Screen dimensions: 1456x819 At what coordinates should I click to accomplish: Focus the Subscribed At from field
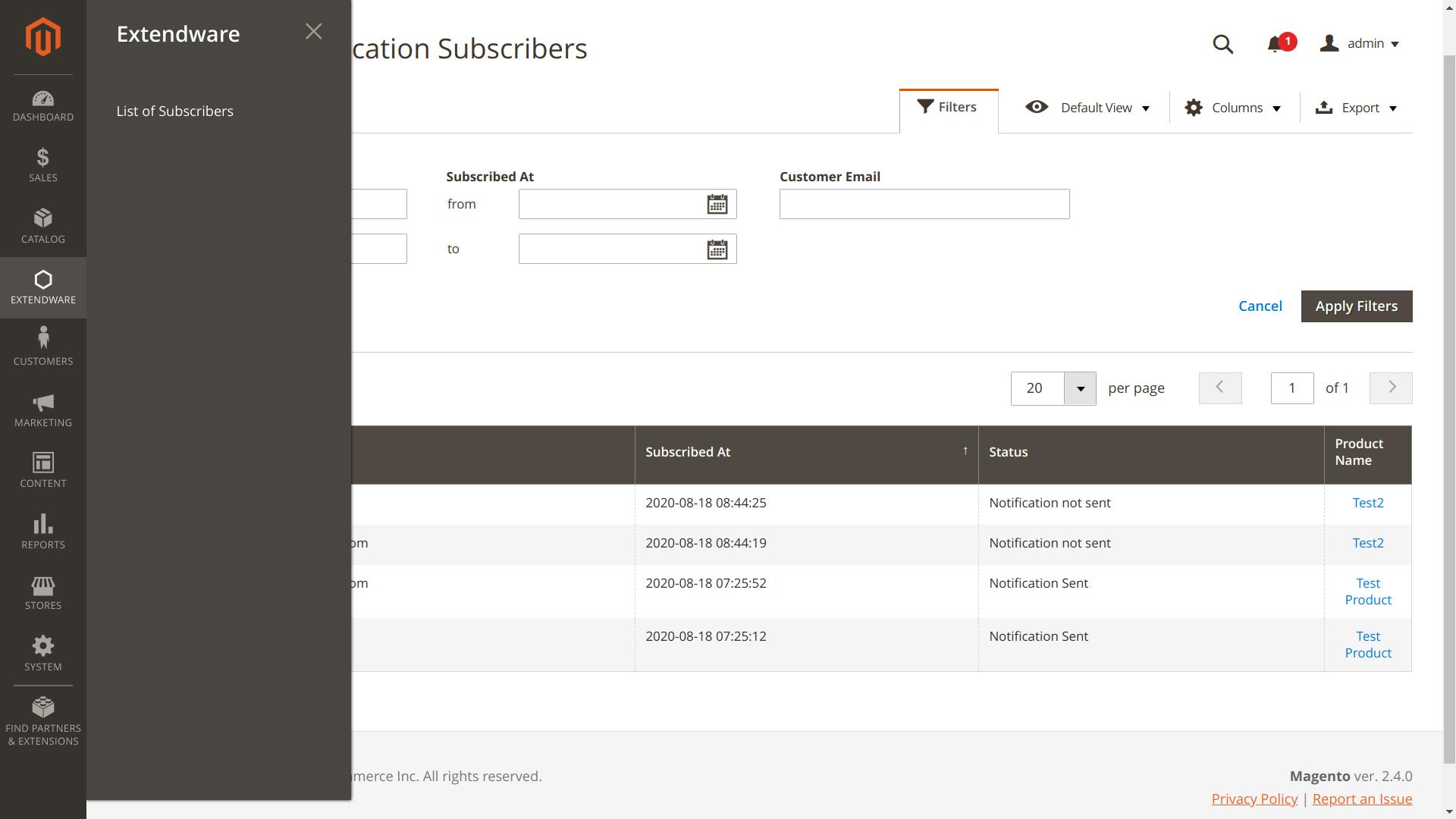(x=627, y=204)
